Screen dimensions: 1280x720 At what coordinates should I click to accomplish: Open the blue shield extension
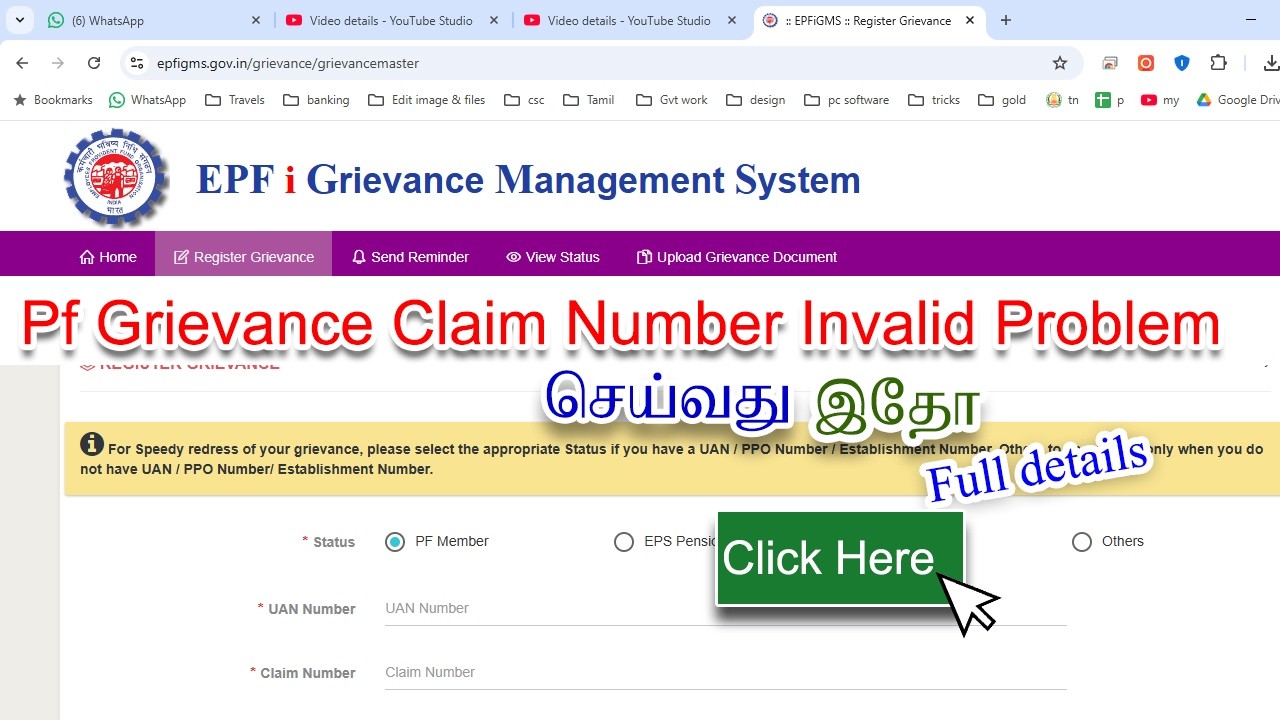pyautogui.click(x=1182, y=63)
